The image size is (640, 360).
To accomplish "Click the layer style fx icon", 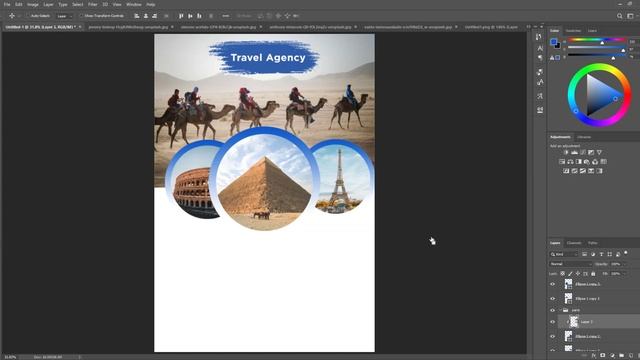I will (x=594, y=356).
